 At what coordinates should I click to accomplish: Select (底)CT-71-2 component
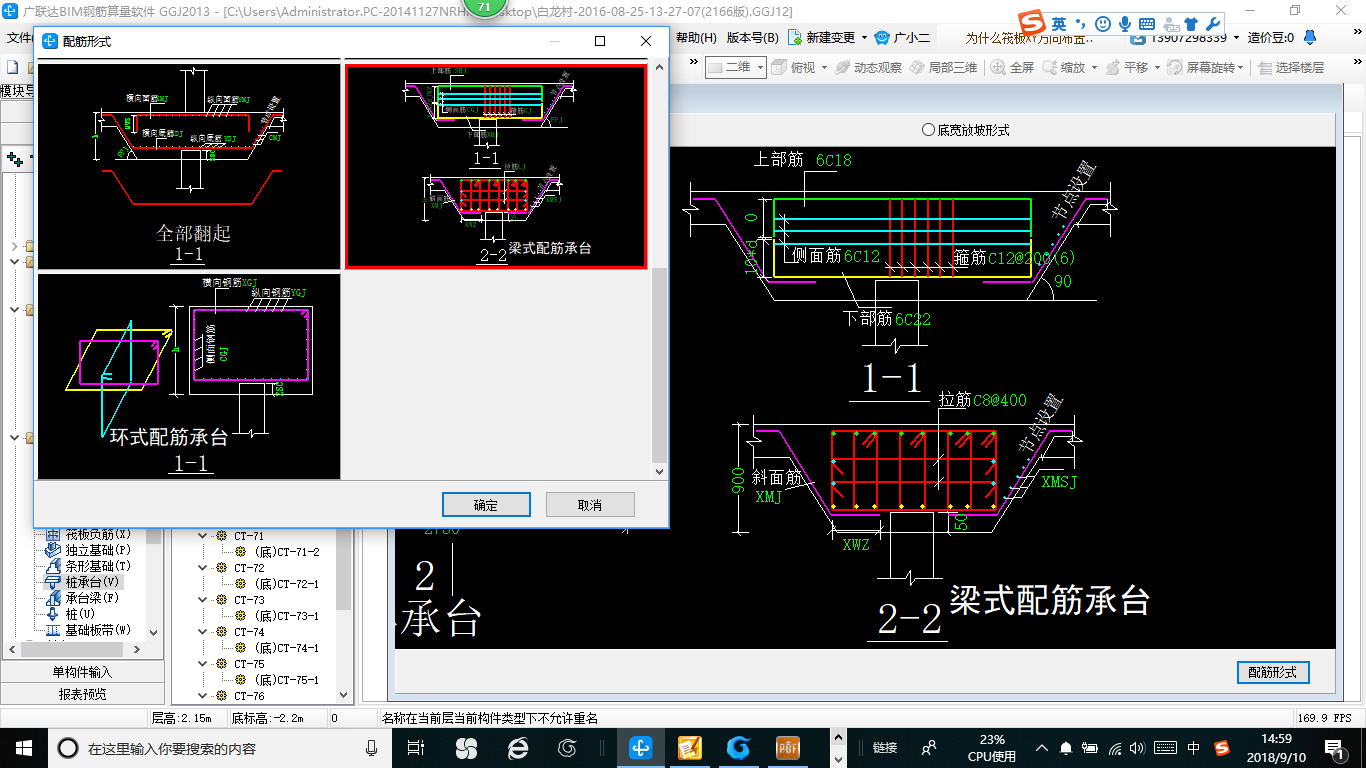286,552
